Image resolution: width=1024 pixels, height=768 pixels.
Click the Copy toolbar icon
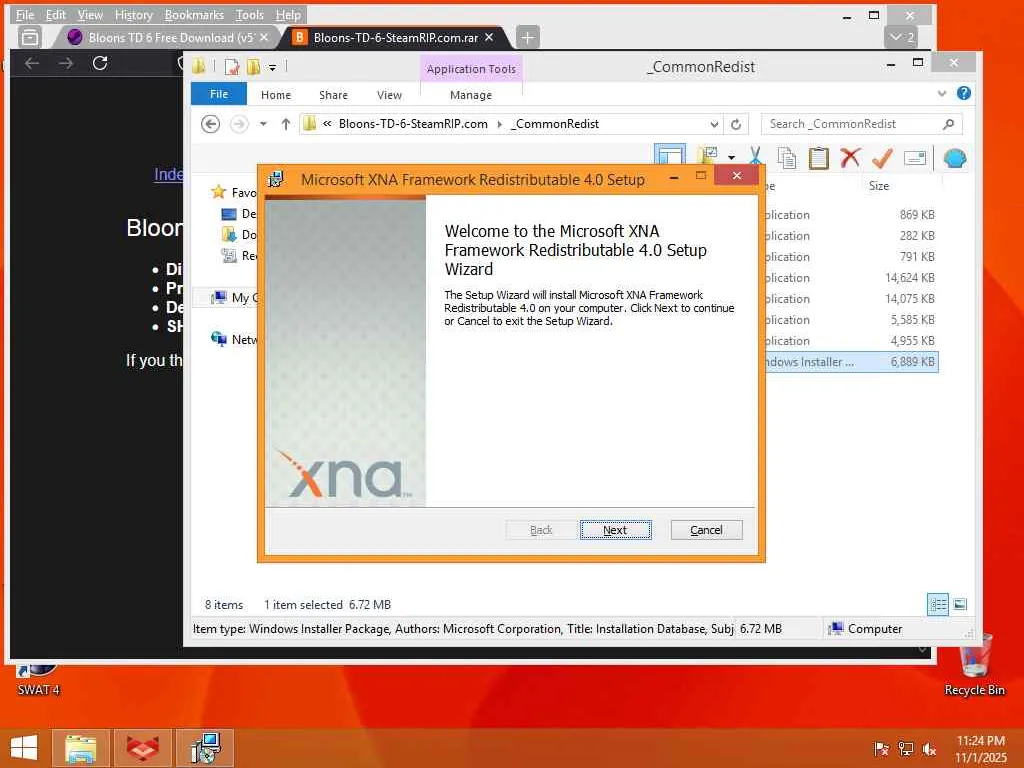coord(787,157)
